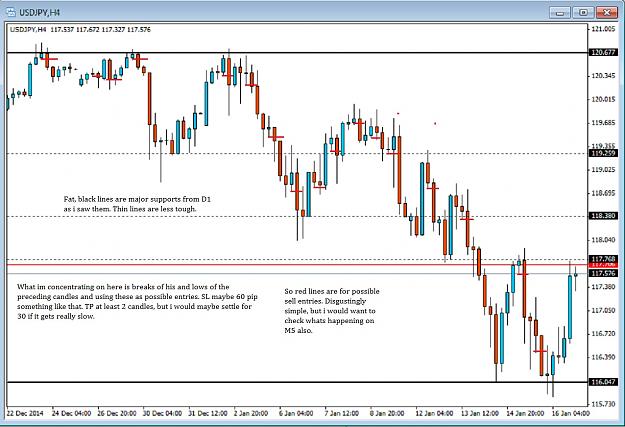Maximize the USDJPY,H4 chart window
This screenshot has width=625, height=427.
(x=583, y=13)
